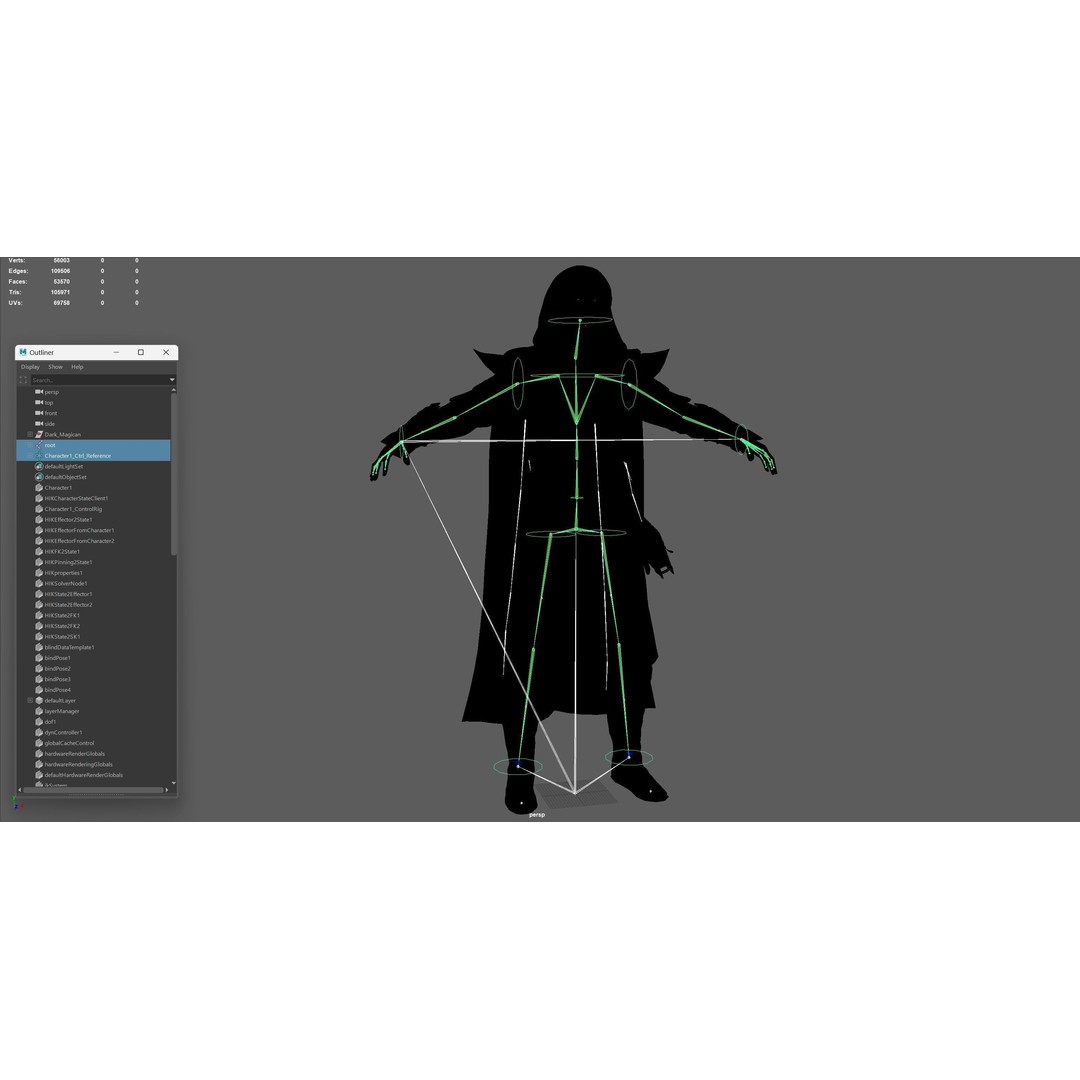This screenshot has width=1080, height=1080.
Task: Click the Character1_Ctrl_Reference locator icon
Action: click(39, 456)
